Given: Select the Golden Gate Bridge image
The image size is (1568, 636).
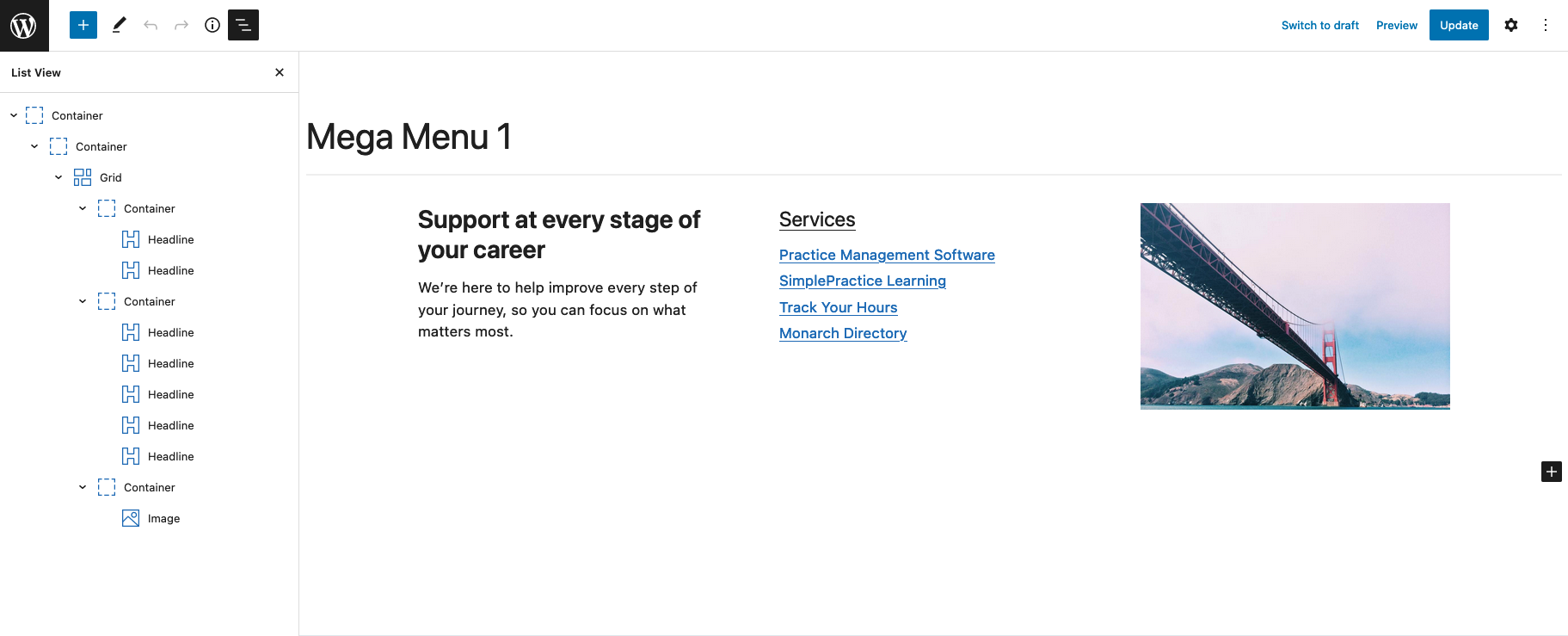Looking at the screenshot, I should click(x=1294, y=306).
